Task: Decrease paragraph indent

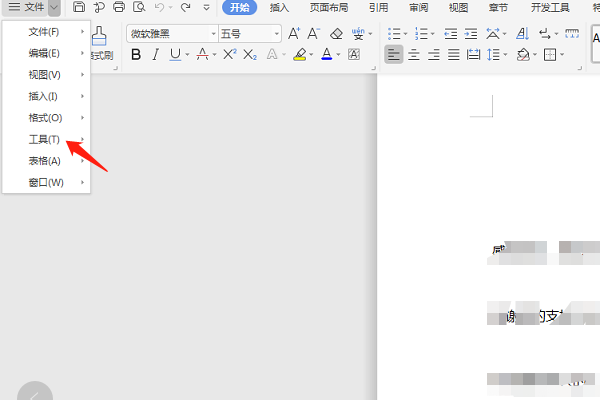Action: pyautogui.click(x=451, y=34)
